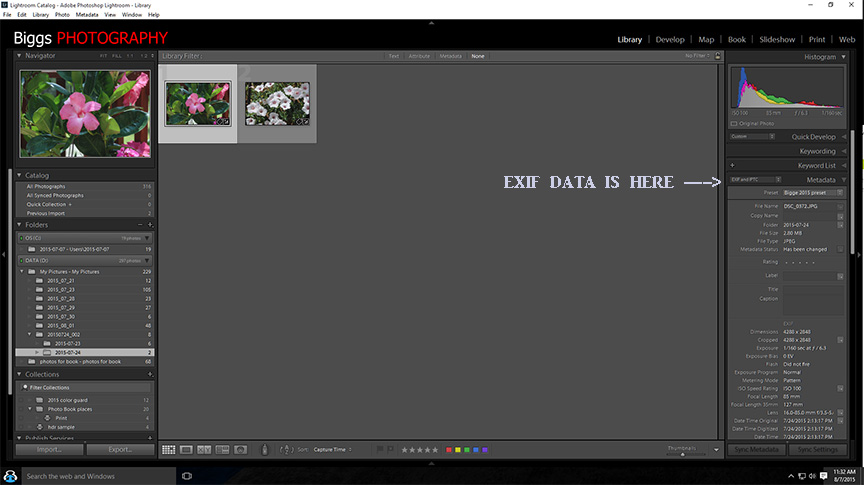Expand the Keywording panel
This screenshot has height=485, width=864.
[844, 151]
